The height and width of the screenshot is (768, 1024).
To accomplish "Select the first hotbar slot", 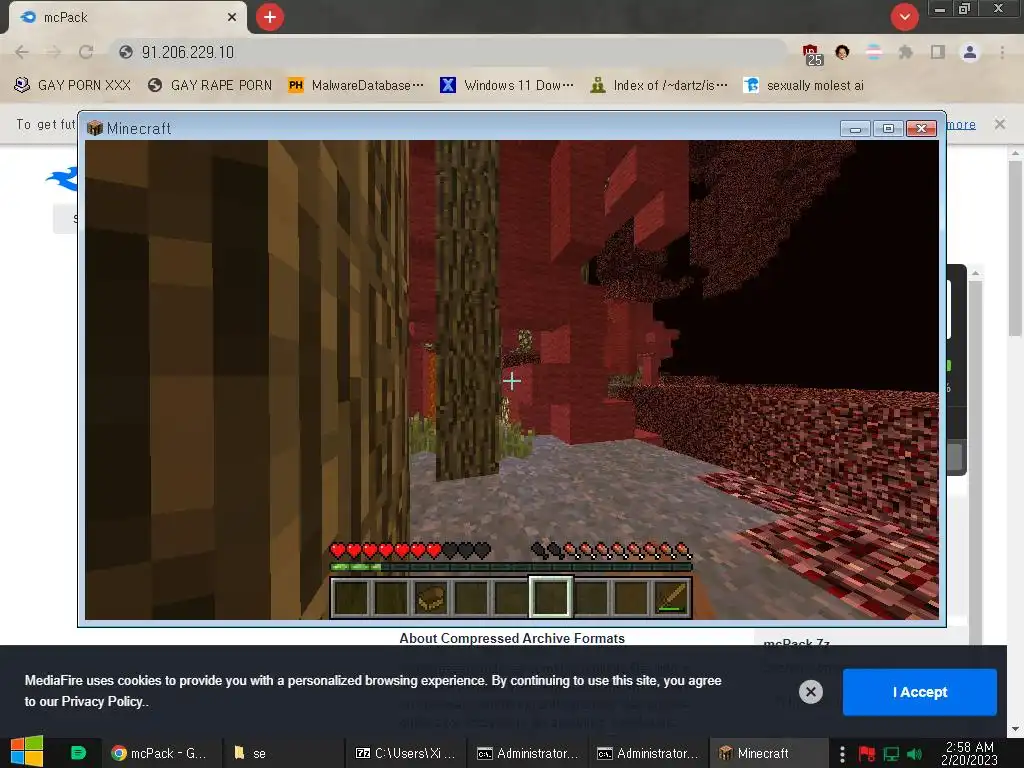I will [x=351, y=597].
